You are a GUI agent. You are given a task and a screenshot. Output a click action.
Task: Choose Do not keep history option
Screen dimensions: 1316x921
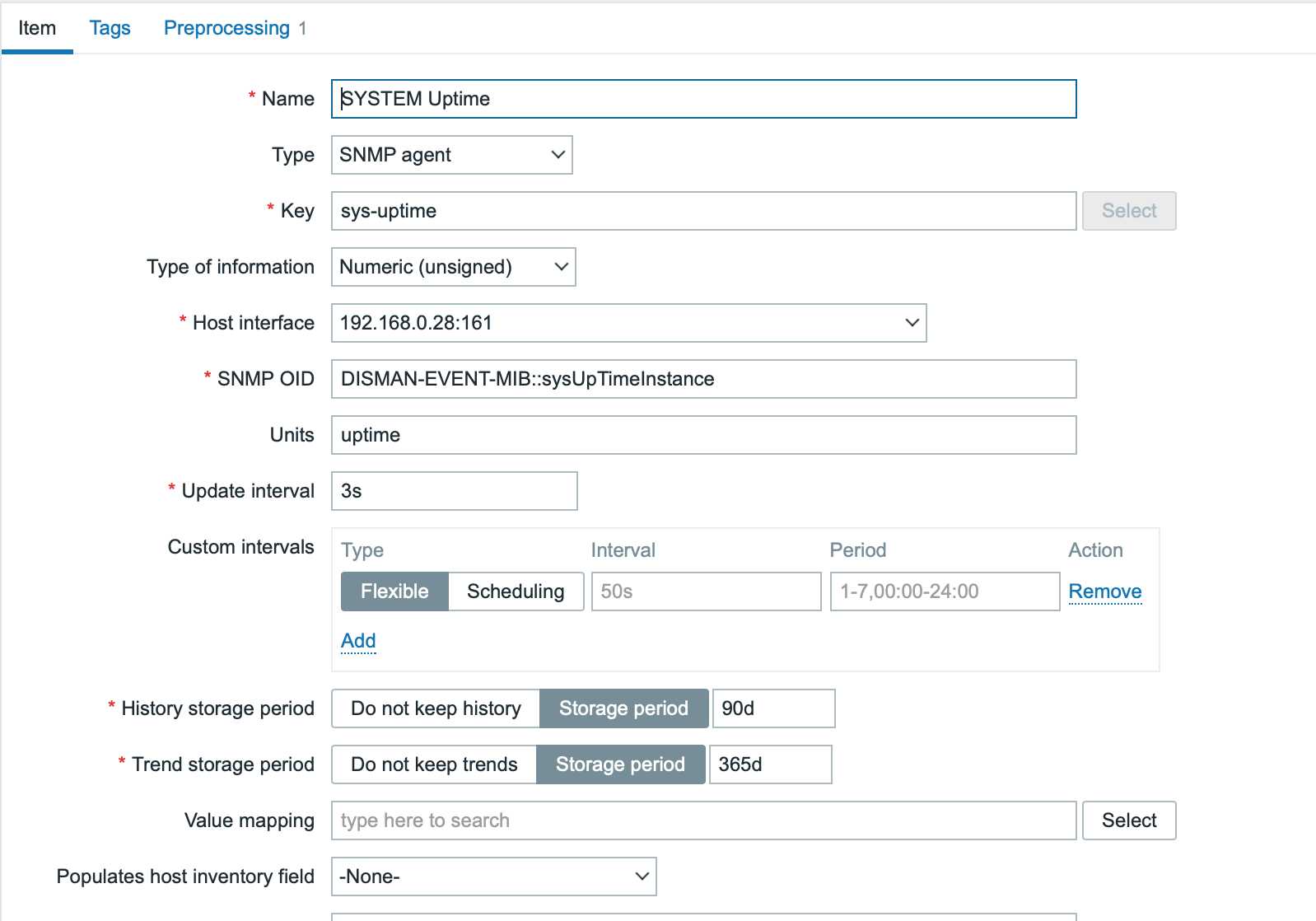(x=436, y=708)
